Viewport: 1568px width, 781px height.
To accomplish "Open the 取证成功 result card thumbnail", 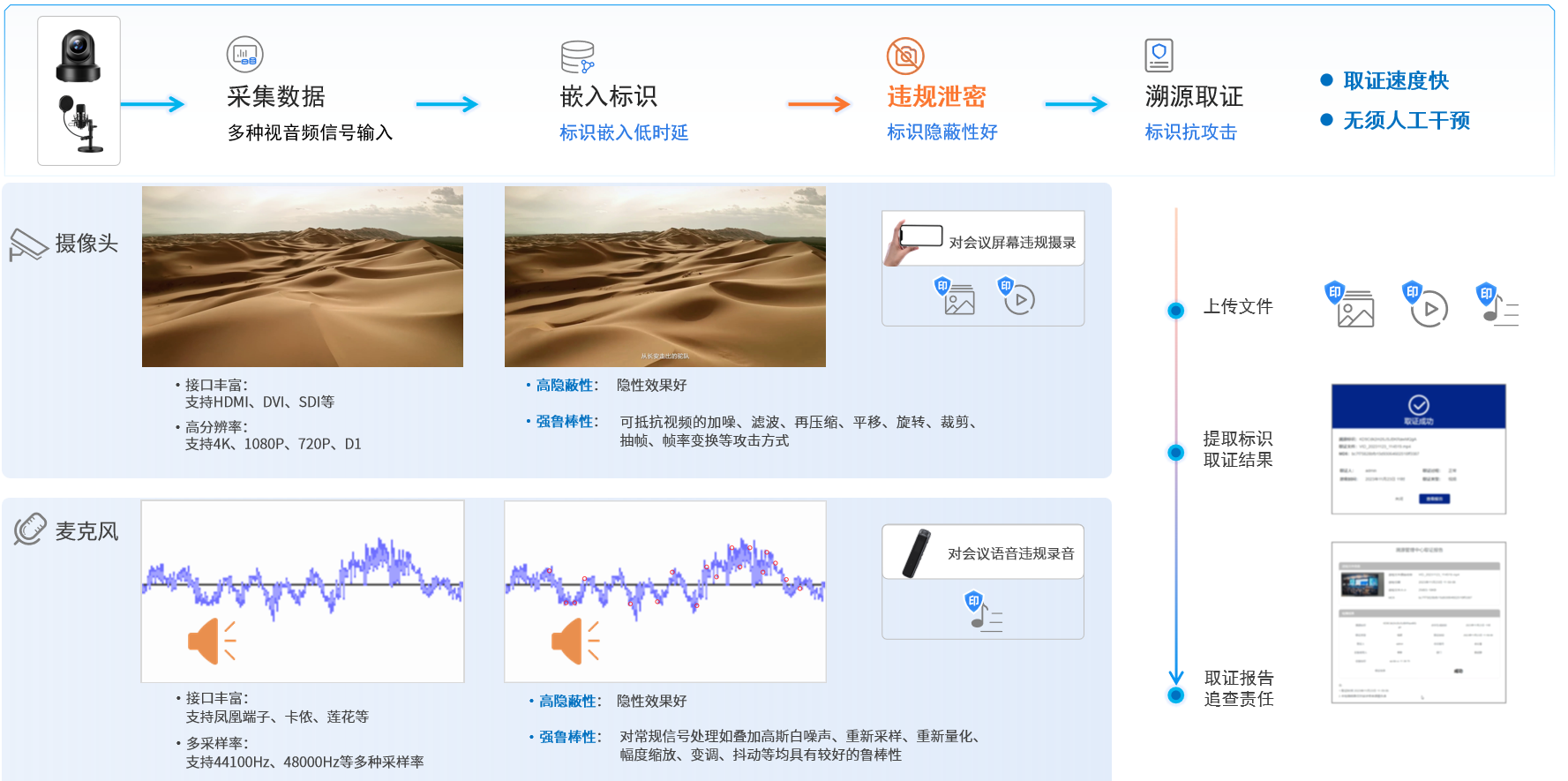I will pyautogui.click(x=1419, y=449).
